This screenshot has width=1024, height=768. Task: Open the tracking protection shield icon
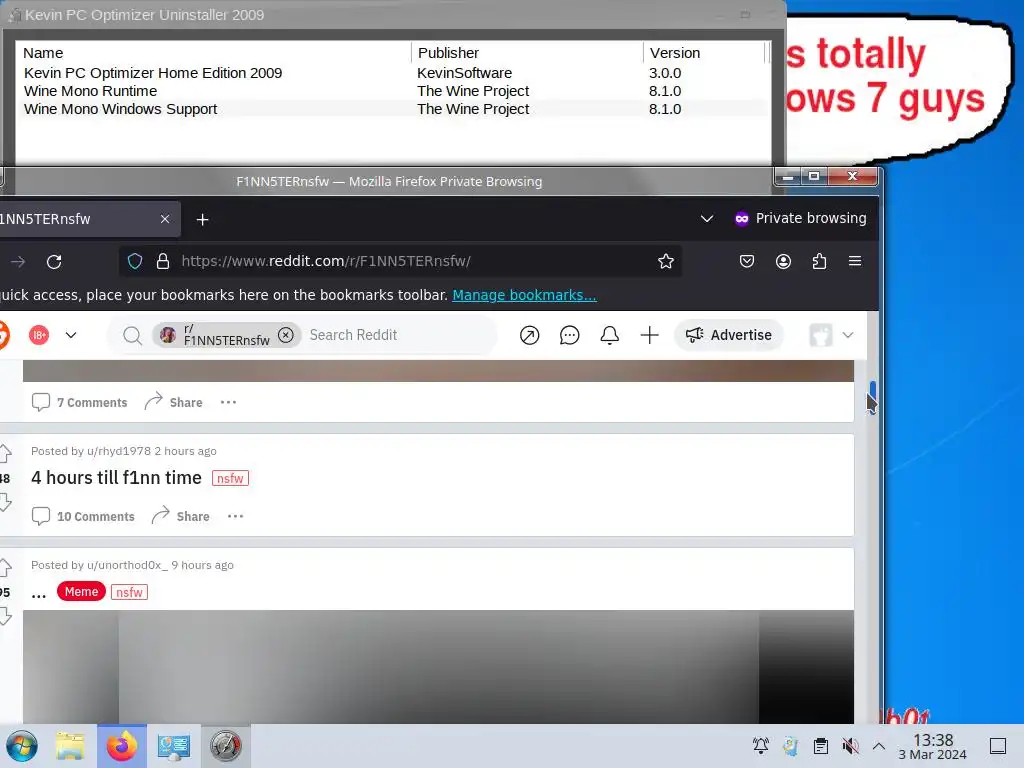pos(135,262)
